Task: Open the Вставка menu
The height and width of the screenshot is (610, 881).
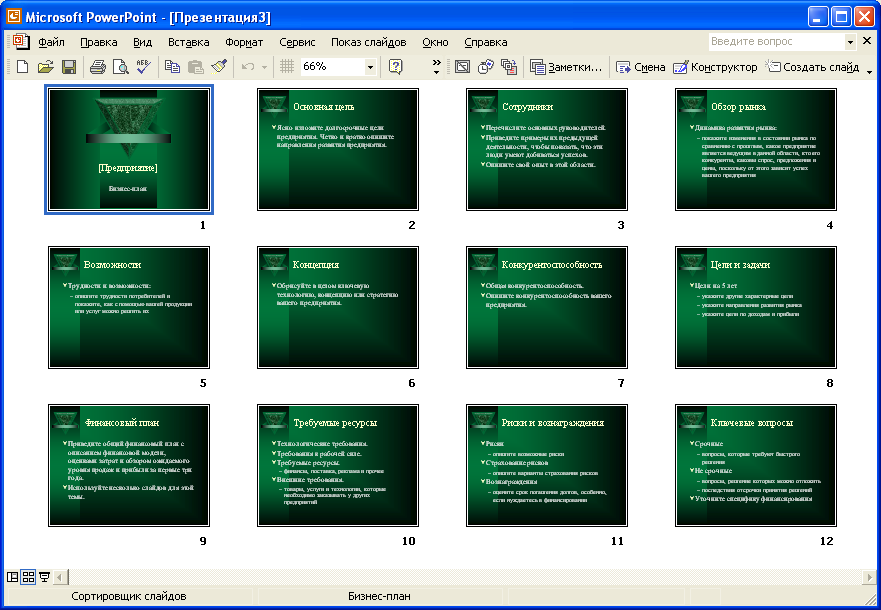Action: 188,42
